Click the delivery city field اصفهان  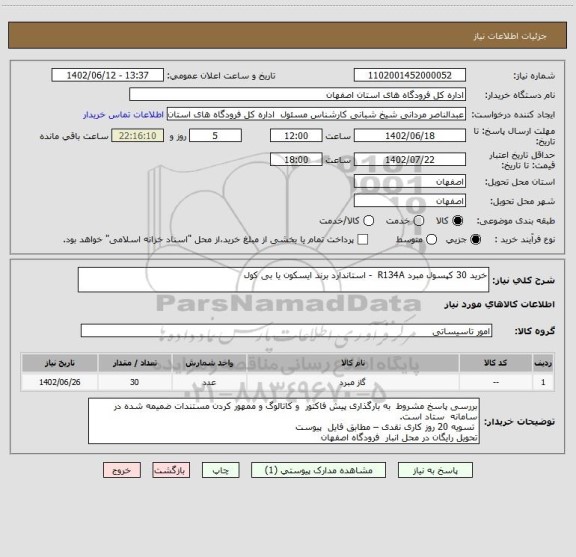click(x=410, y=201)
